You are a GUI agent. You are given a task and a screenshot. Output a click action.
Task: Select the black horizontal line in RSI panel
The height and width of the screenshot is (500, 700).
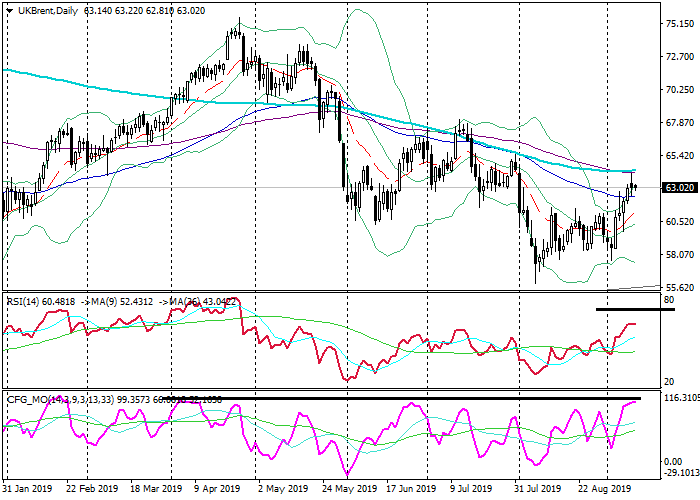635,309
